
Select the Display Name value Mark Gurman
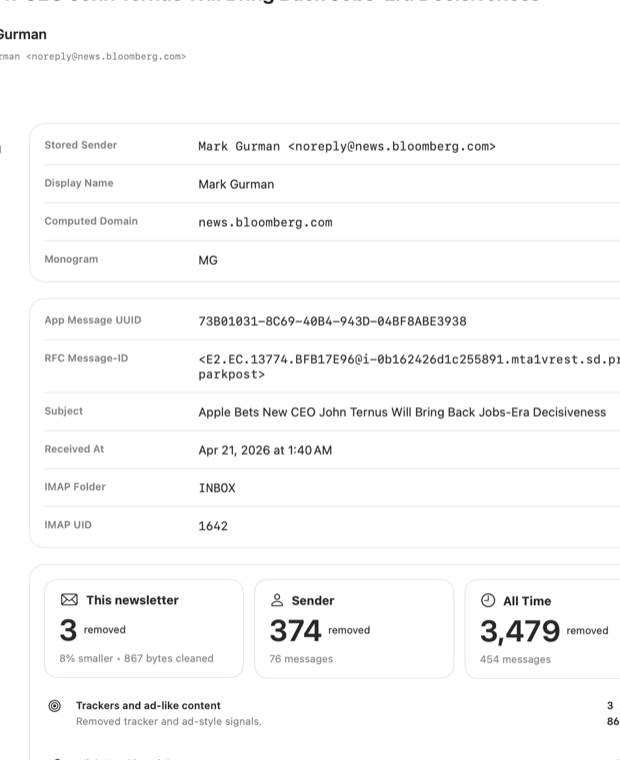pyautogui.click(x=236, y=184)
